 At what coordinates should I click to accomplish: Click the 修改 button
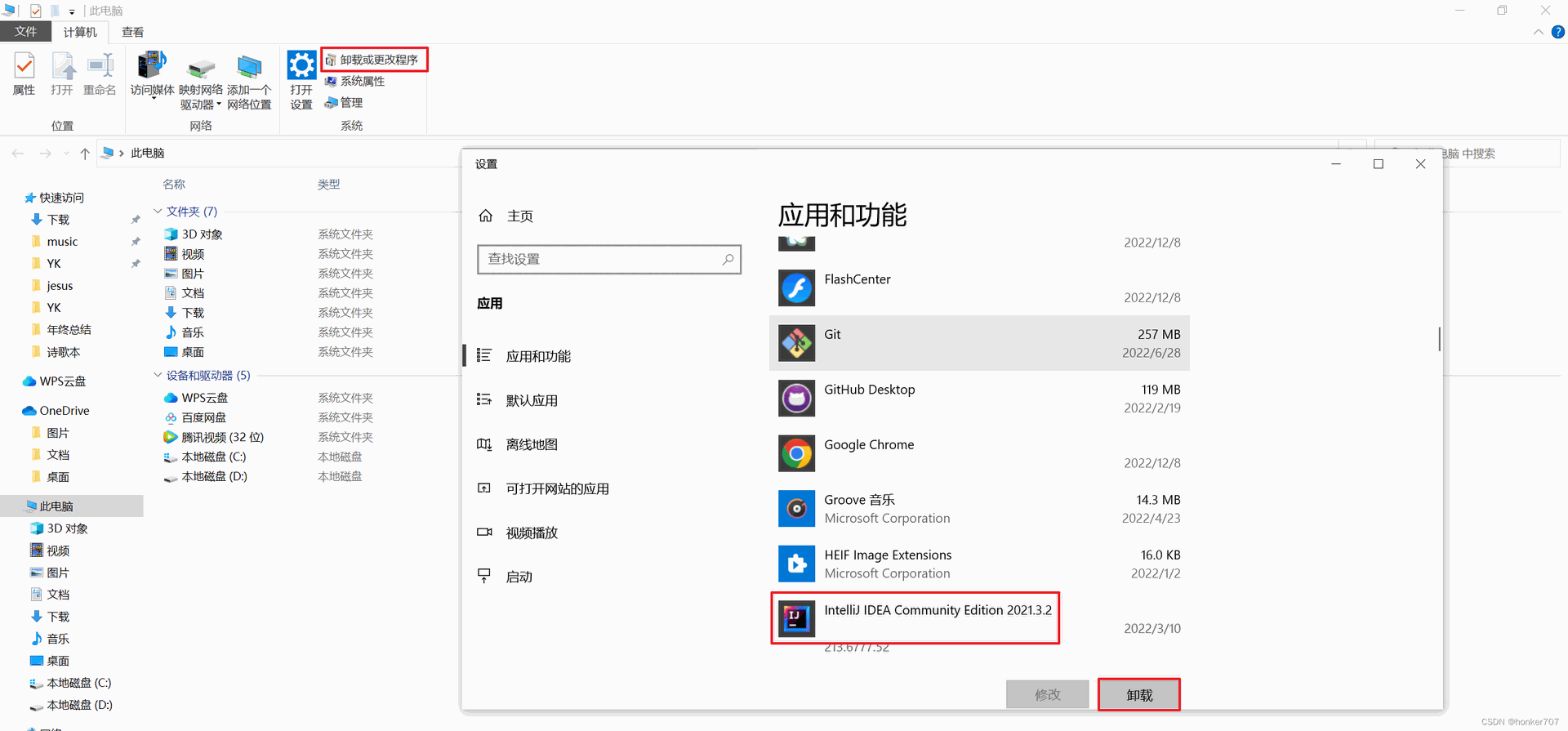coord(1048,695)
